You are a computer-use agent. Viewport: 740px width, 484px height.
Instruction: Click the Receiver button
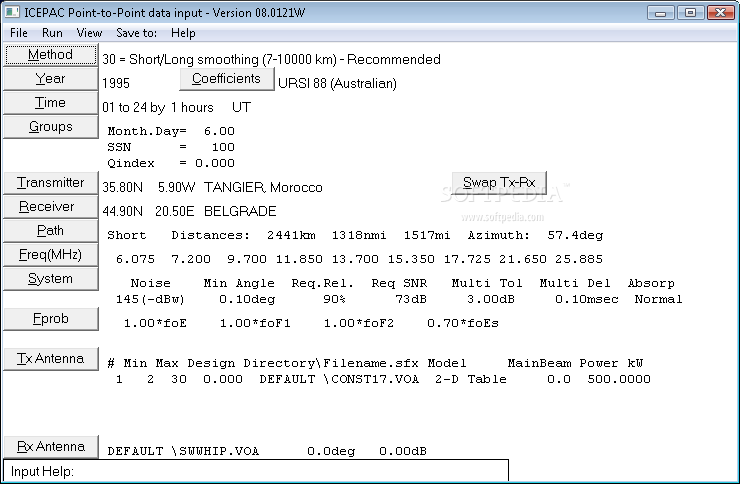pyautogui.click(x=50, y=207)
